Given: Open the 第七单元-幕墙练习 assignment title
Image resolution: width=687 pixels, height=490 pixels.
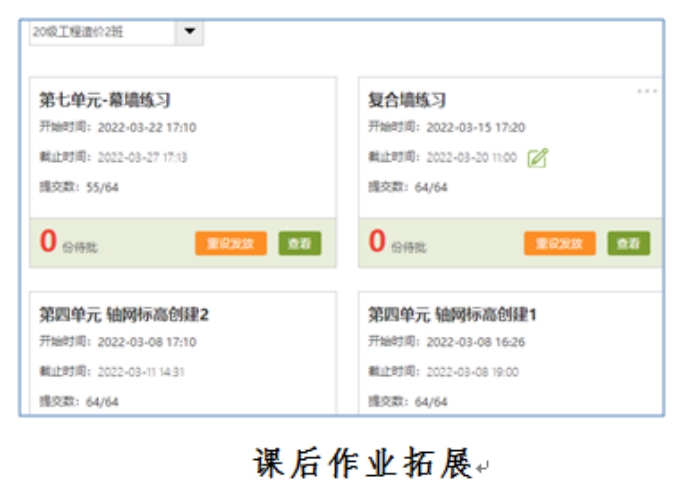Looking at the screenshot, I should coord(105,100).
